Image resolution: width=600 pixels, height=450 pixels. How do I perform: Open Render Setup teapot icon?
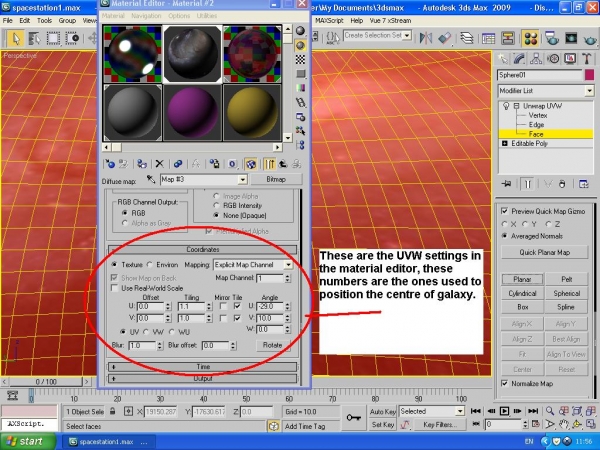(551, 38)
